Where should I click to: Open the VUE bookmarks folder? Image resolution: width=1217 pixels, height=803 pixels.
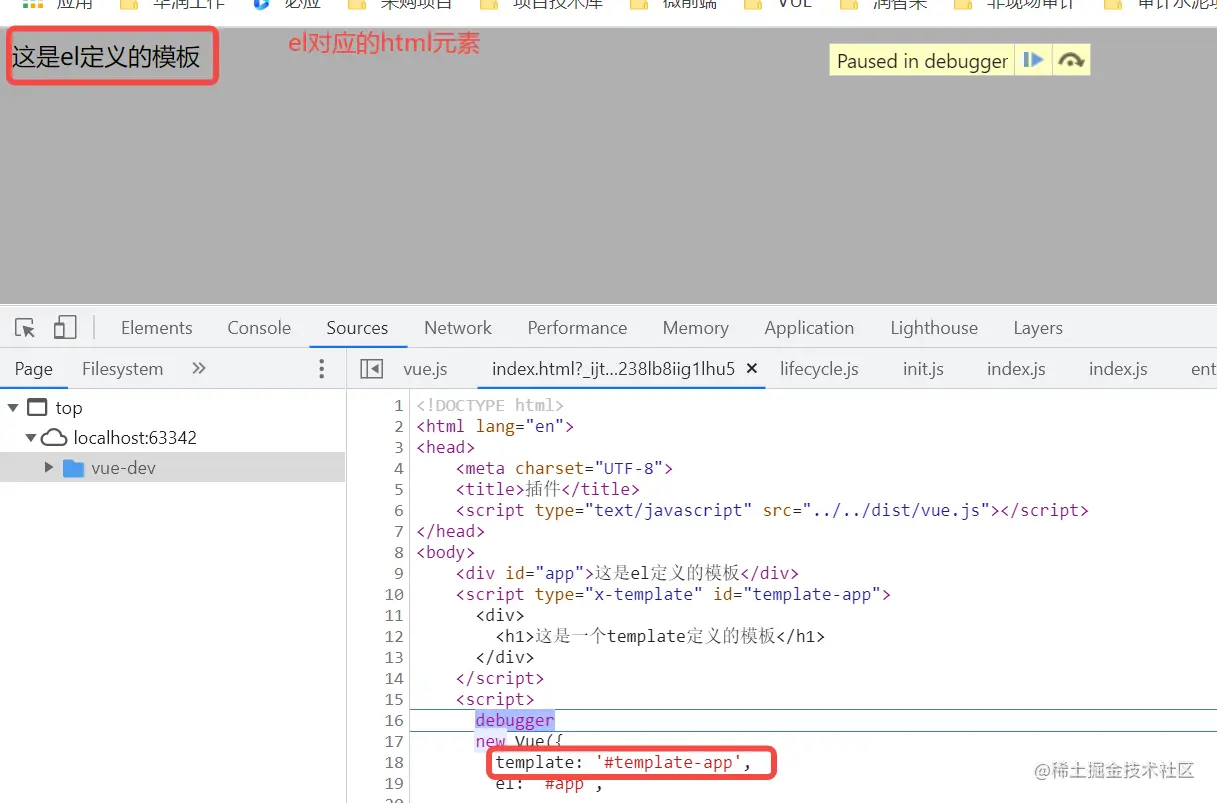(x=780, y=4)
